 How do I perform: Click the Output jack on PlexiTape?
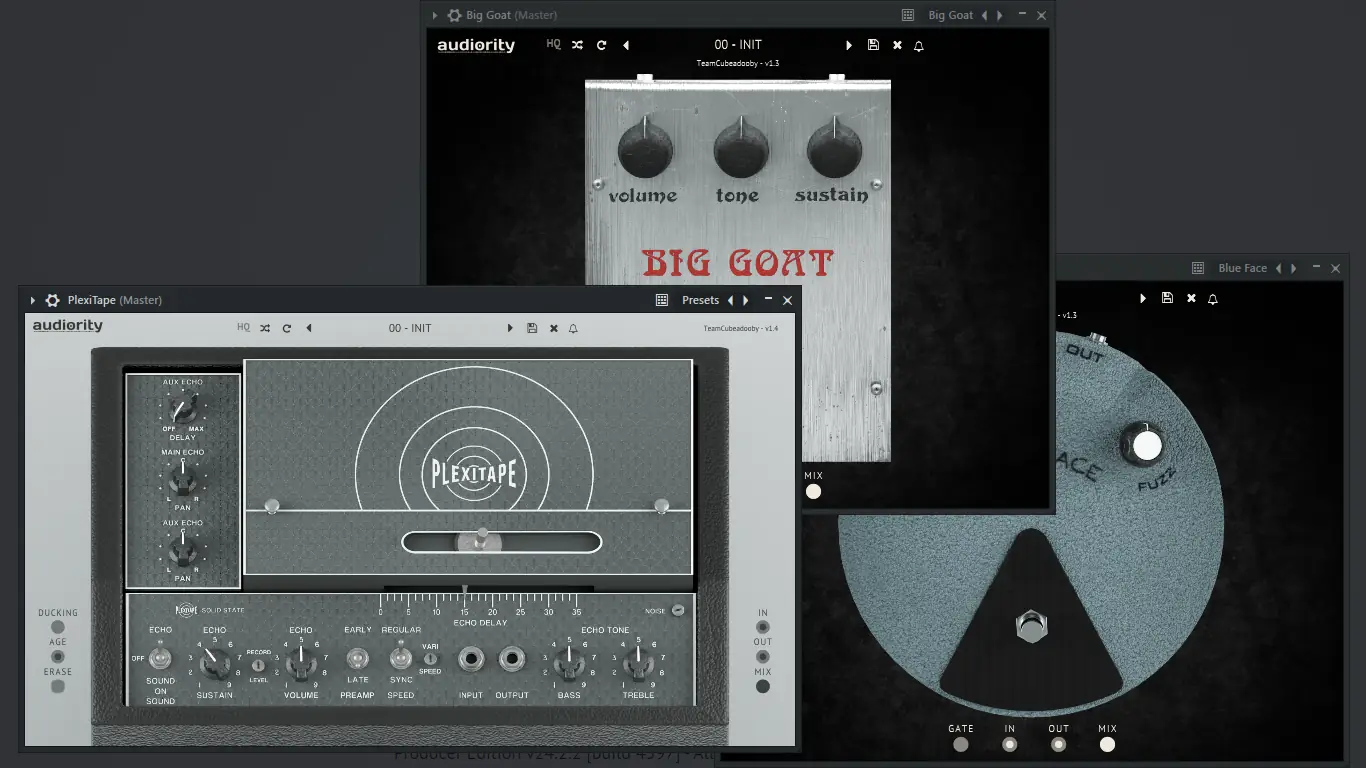click(512, 658)
